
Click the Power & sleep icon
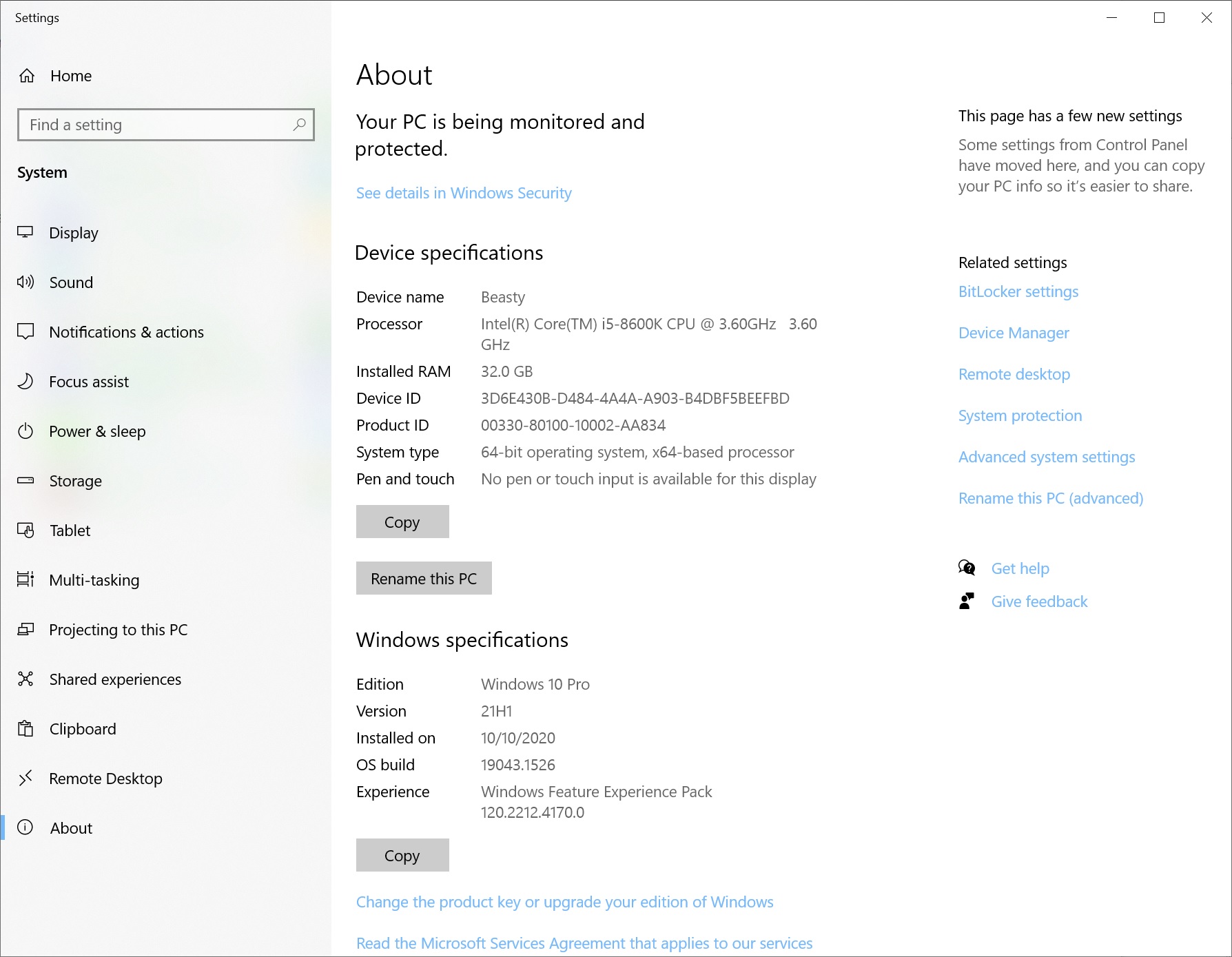coord(25,431)
